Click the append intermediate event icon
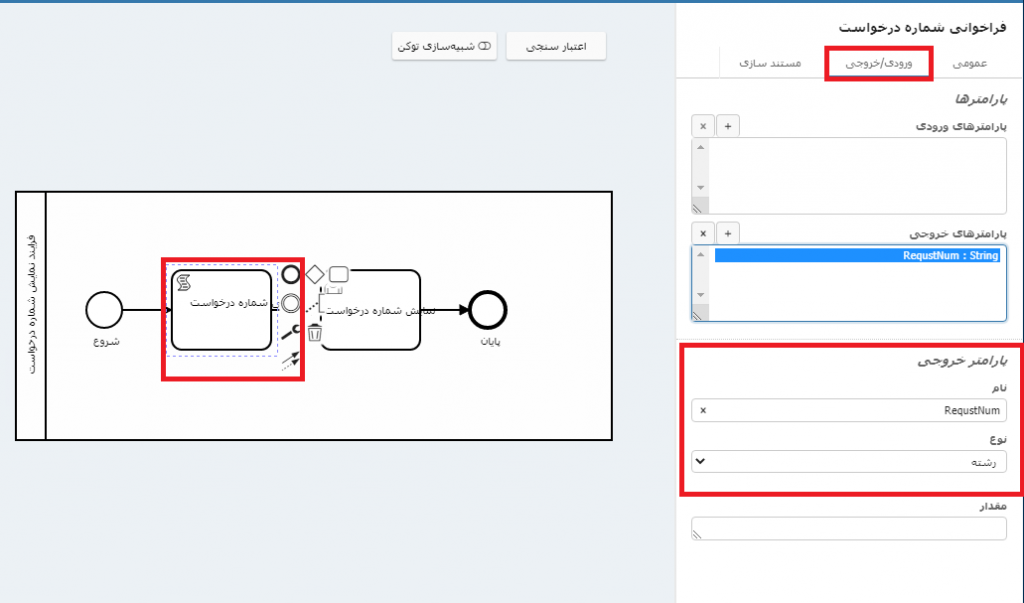The image size is (1024, 603). pyautogui.click(x=291, y=304)
